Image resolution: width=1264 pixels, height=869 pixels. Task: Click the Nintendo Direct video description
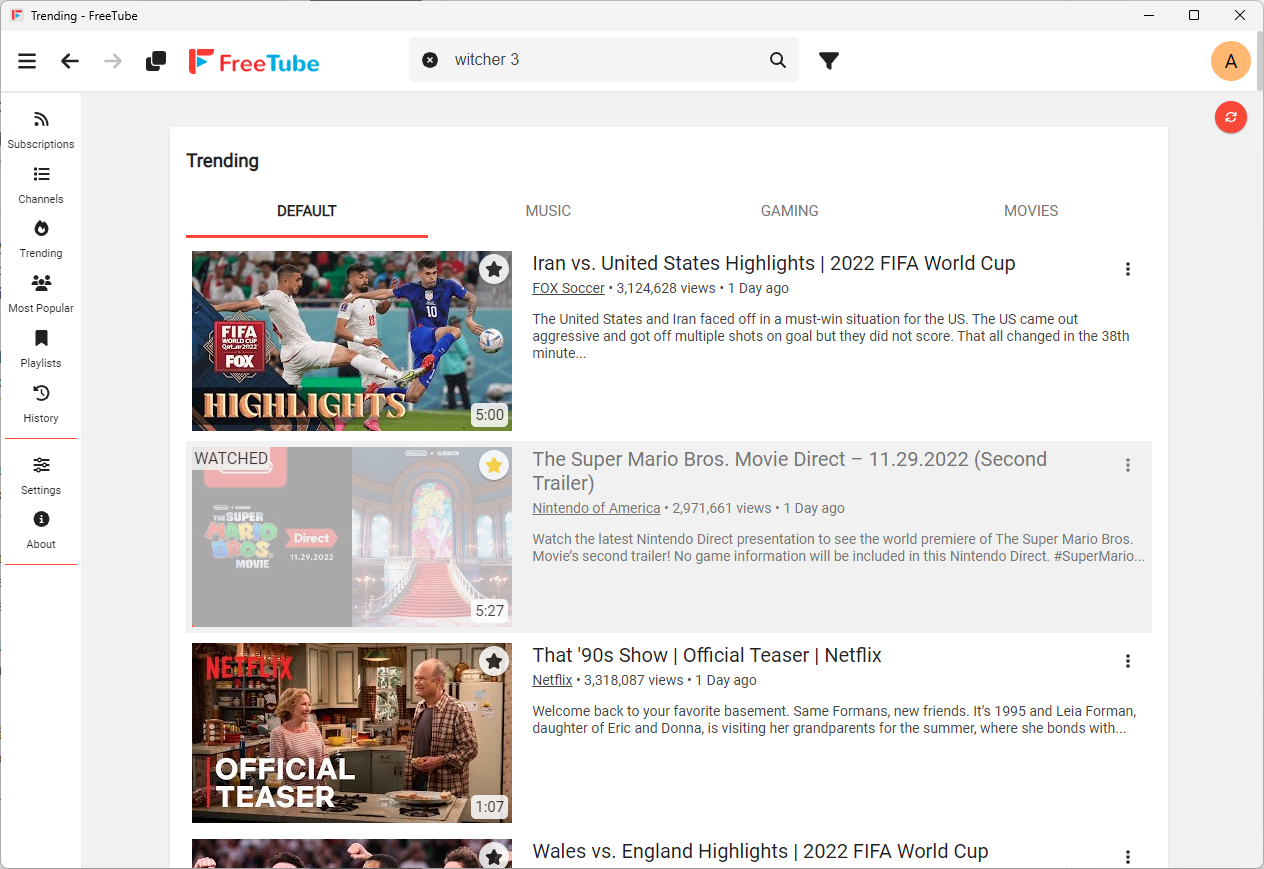tap(838, 548)
